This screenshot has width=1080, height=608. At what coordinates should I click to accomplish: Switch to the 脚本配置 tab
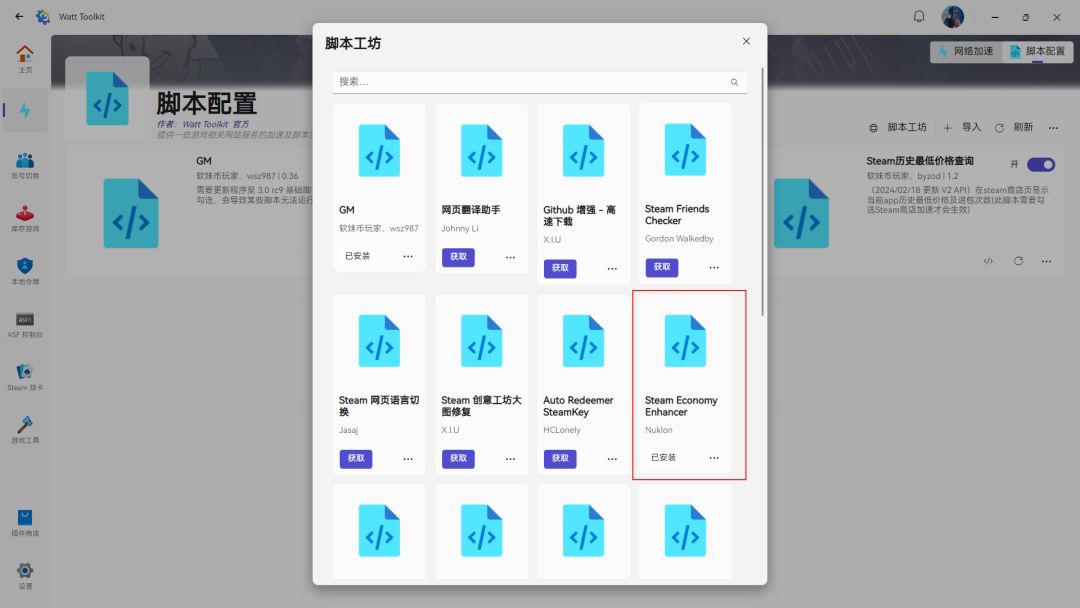(x=1037, y=52)
